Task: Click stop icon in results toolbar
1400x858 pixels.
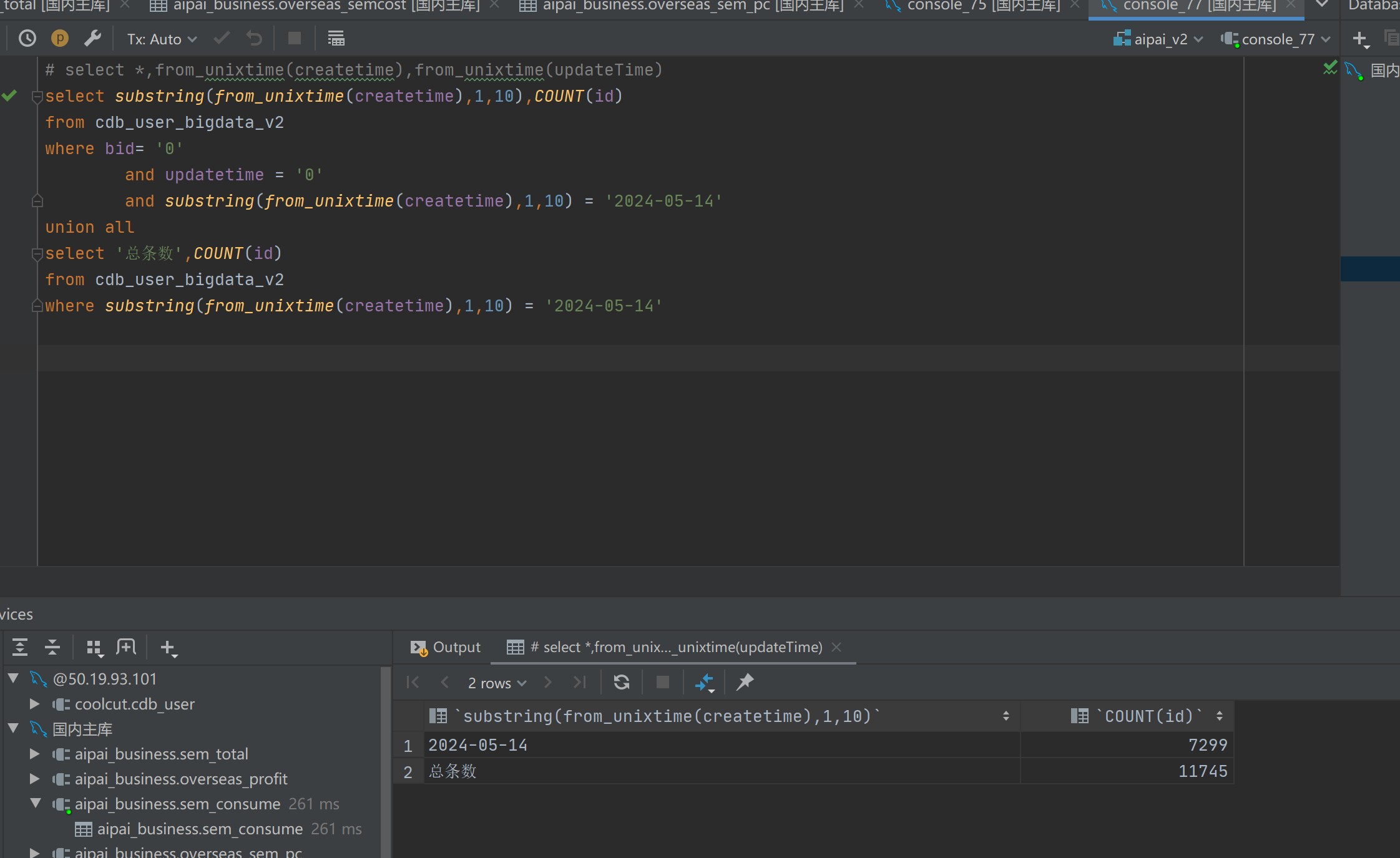Action: [x=663, y=682]
